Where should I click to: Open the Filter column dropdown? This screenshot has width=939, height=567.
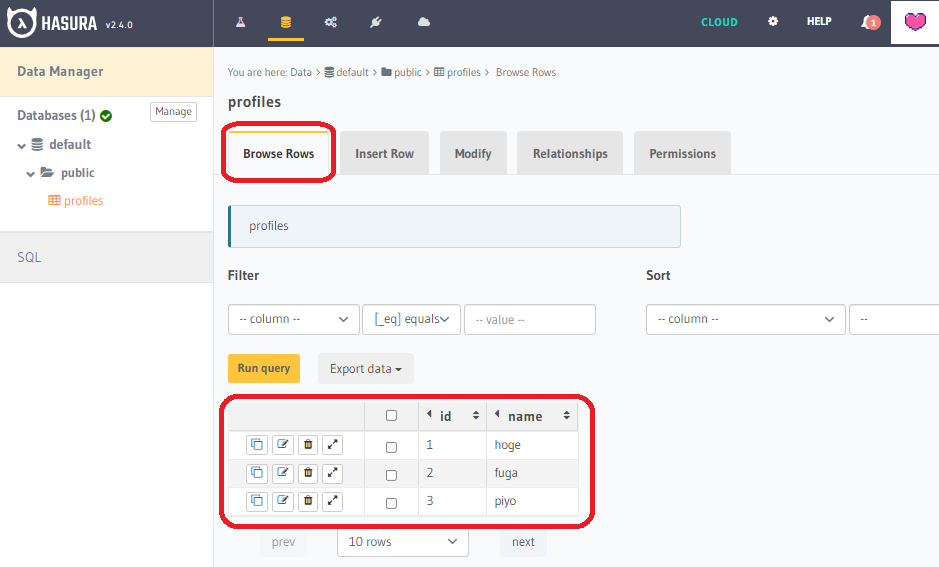click(293, 319)
